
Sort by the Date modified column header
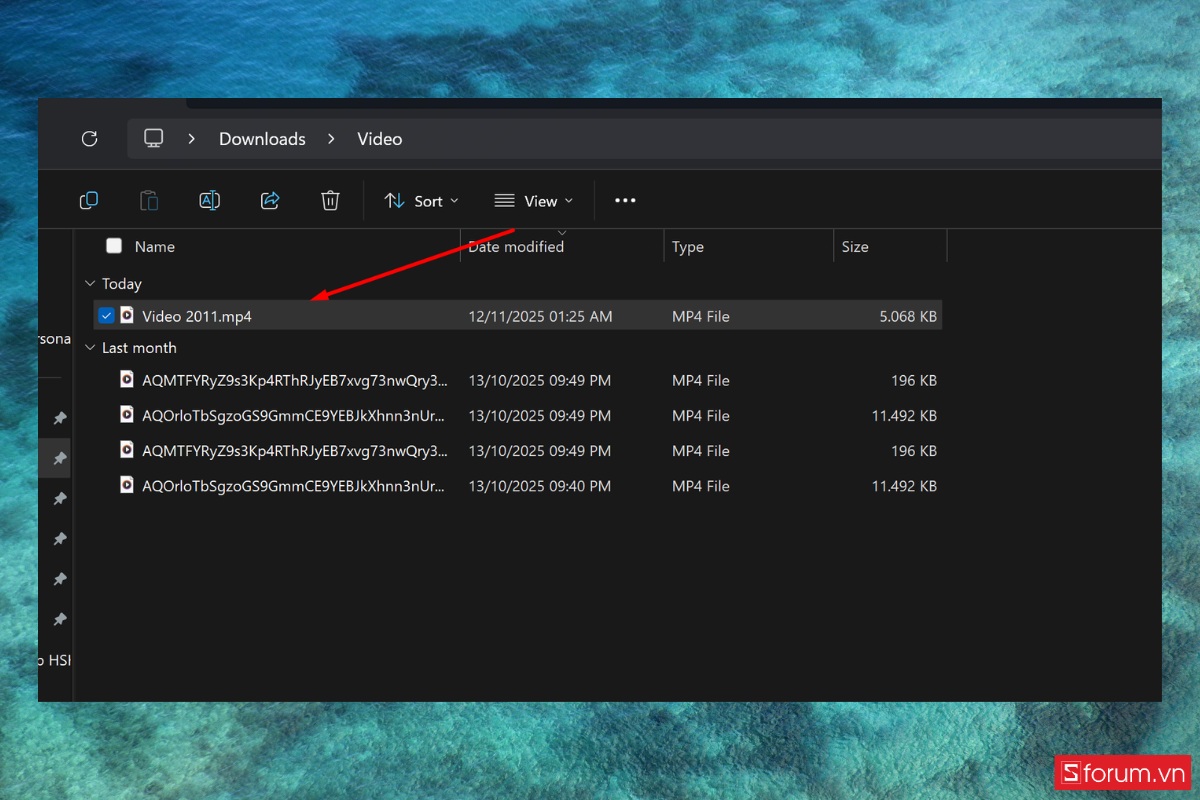[516, 247]
